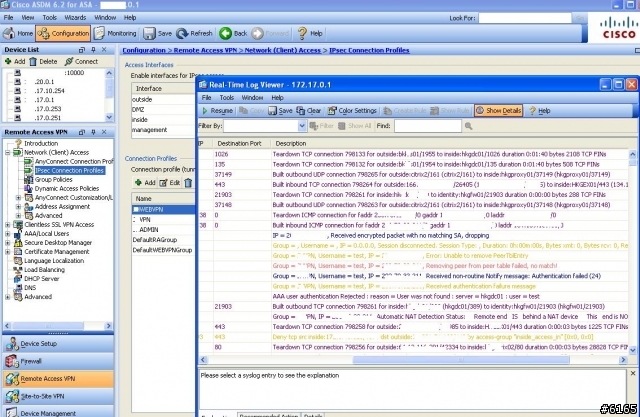The image size is (640, 417).
Task: Clear the Real-Time Log Viewer entries
Action: click(x=309, y=111)
